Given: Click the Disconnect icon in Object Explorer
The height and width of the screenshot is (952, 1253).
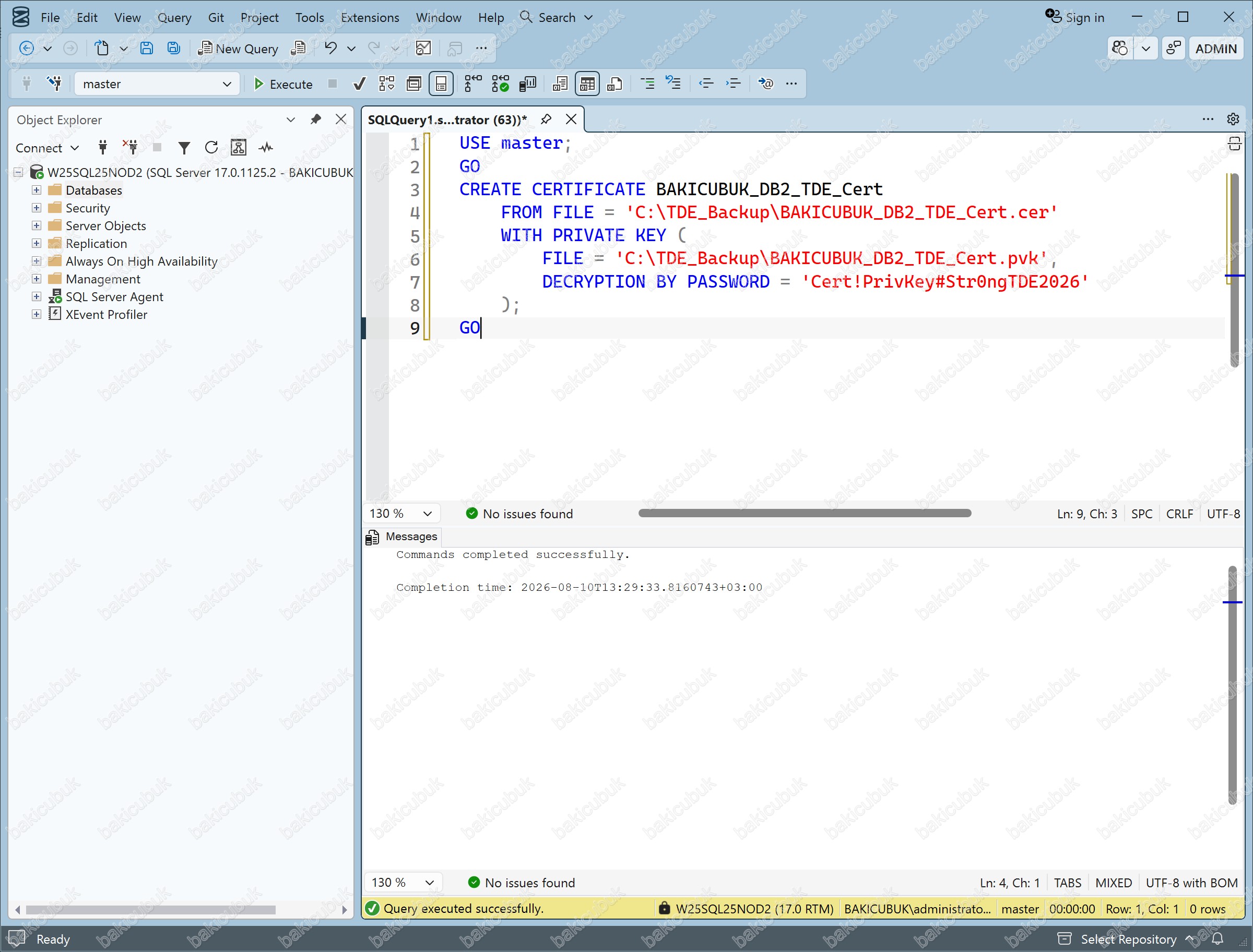Looking at the screenshot, I should 131,147.
